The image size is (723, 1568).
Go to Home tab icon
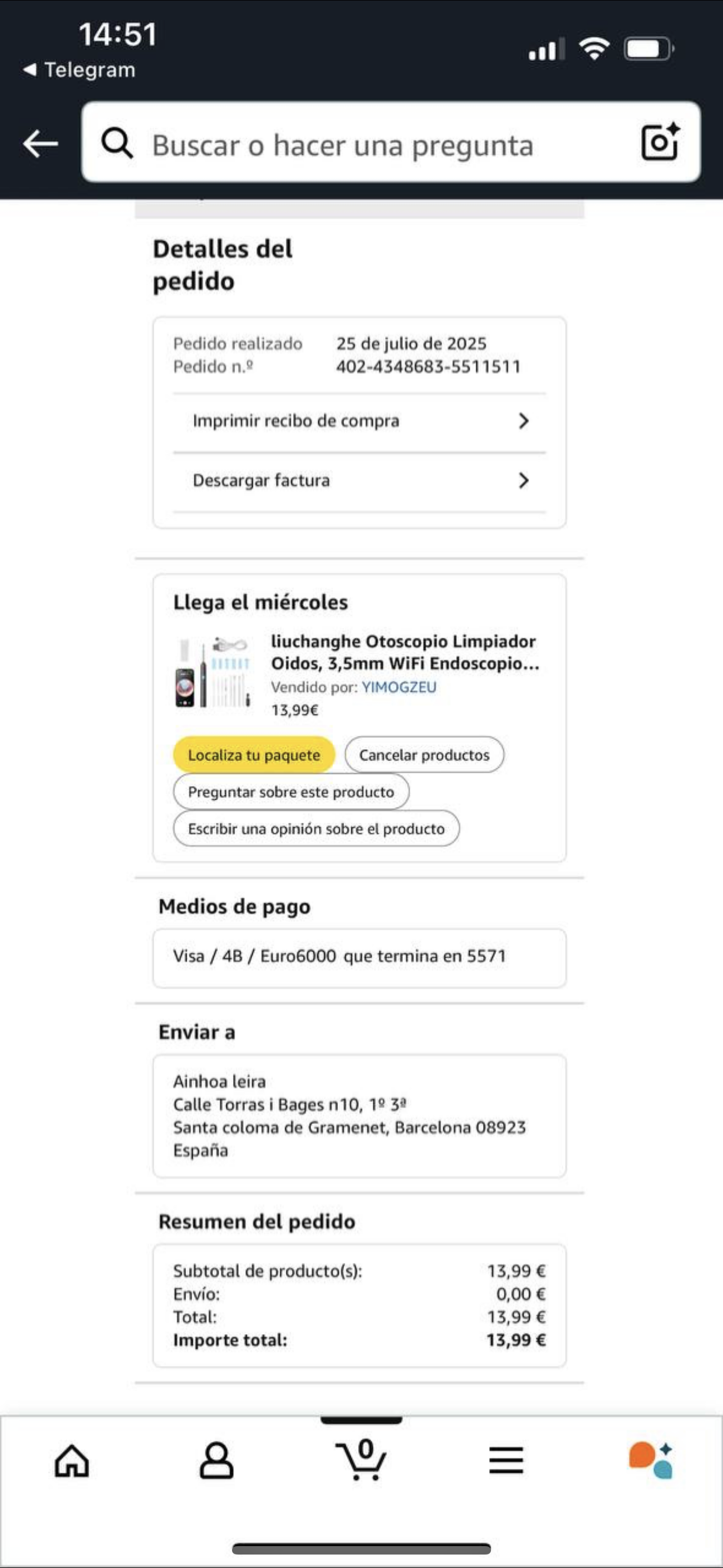[72, 1461]
